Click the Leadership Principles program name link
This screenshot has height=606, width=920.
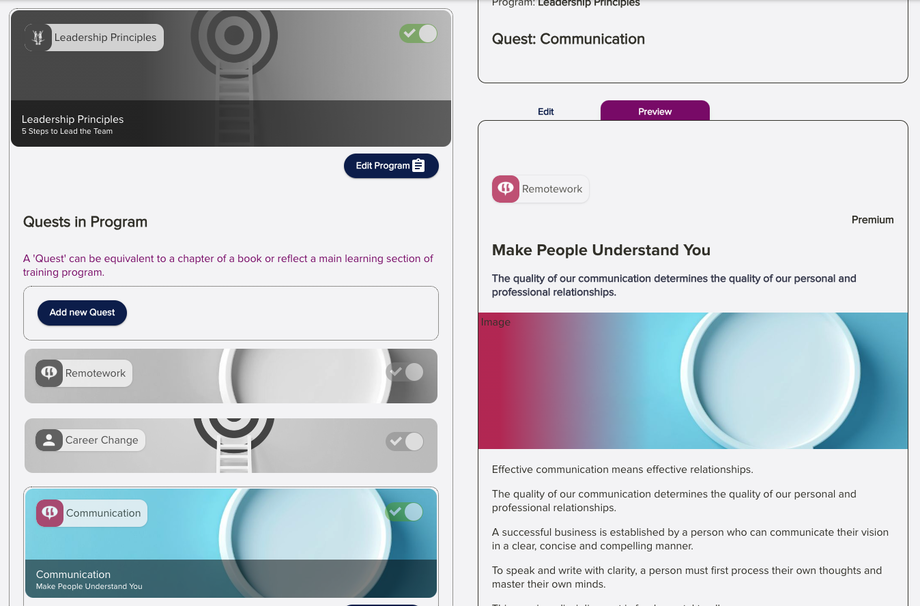588,4
